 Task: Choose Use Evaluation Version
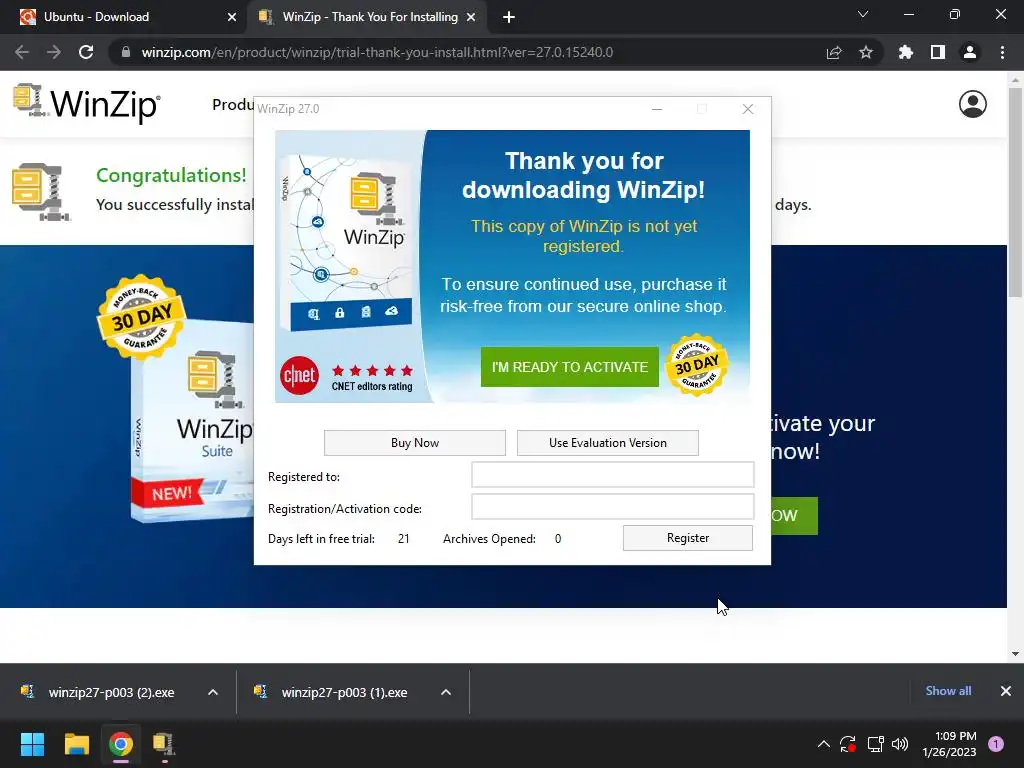607,443
